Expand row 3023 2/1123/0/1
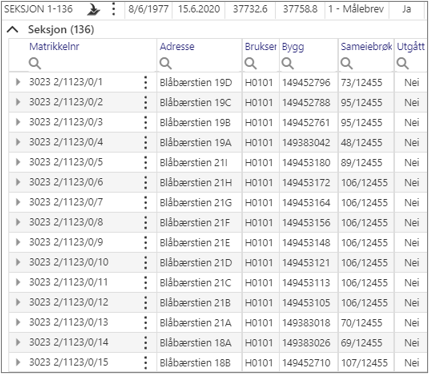The height and width of the screenshot is (374, 429). tap(18, 82)
